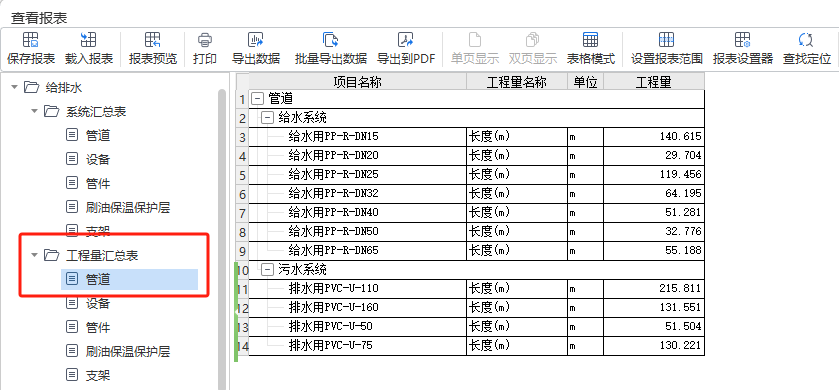Select 管道 under 工程量汇总表
Screen dimensions: 839x390
pos(129,279)
